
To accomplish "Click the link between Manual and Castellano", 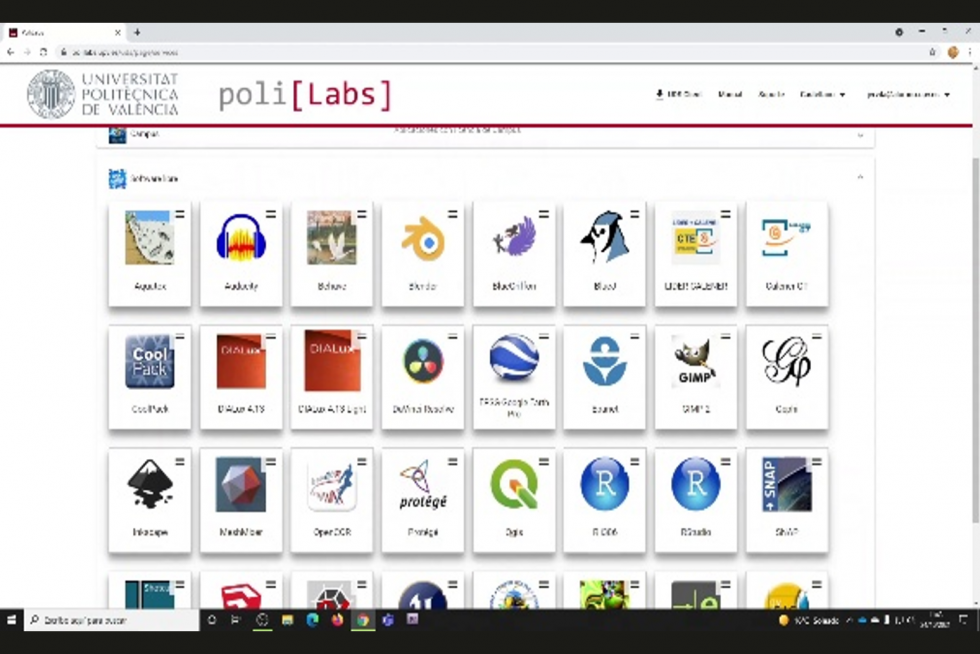I will pos(771,94).
